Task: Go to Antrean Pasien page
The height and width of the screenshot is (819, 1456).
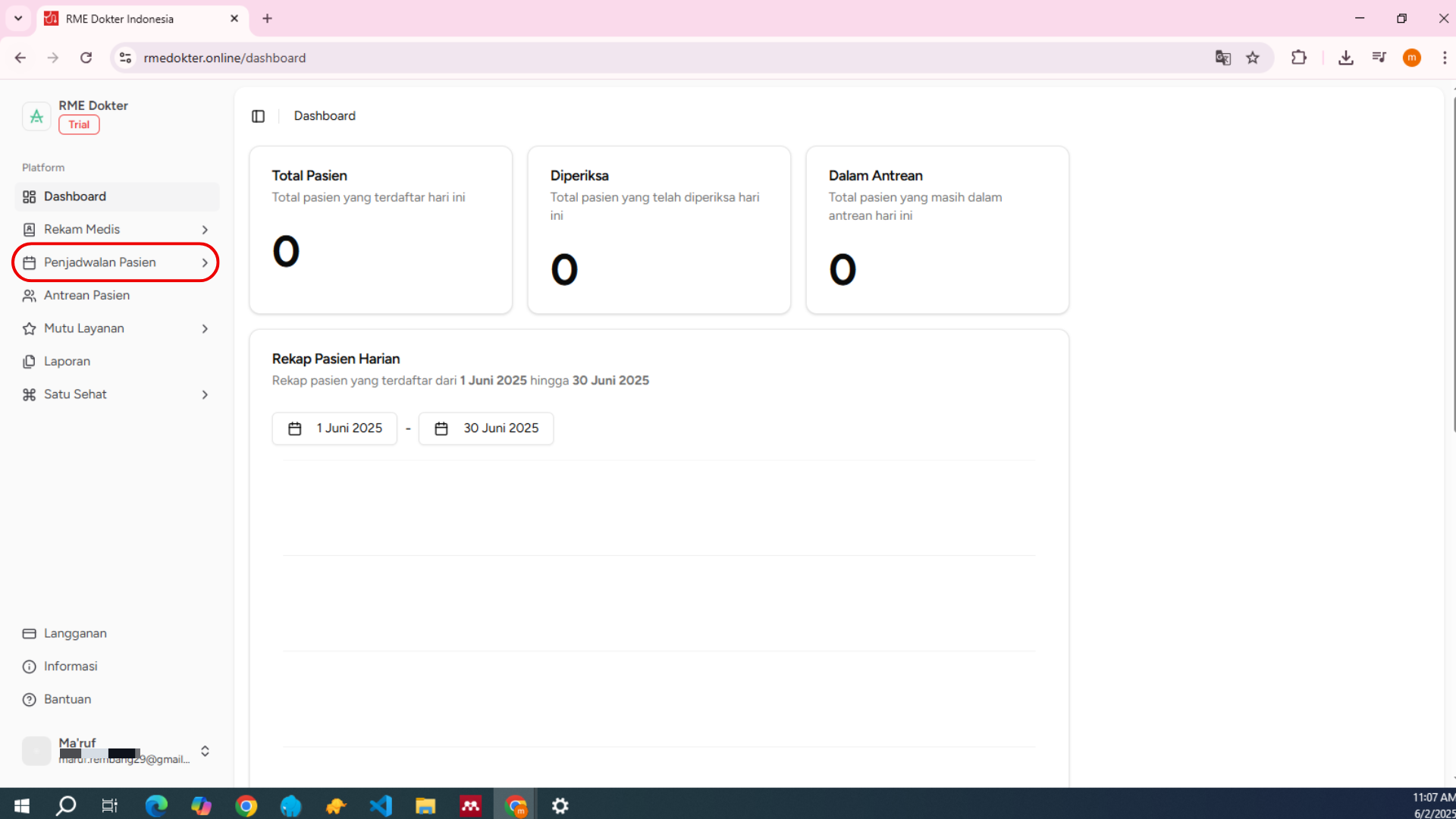Action: pyautogui.click(x=86, y=295)
